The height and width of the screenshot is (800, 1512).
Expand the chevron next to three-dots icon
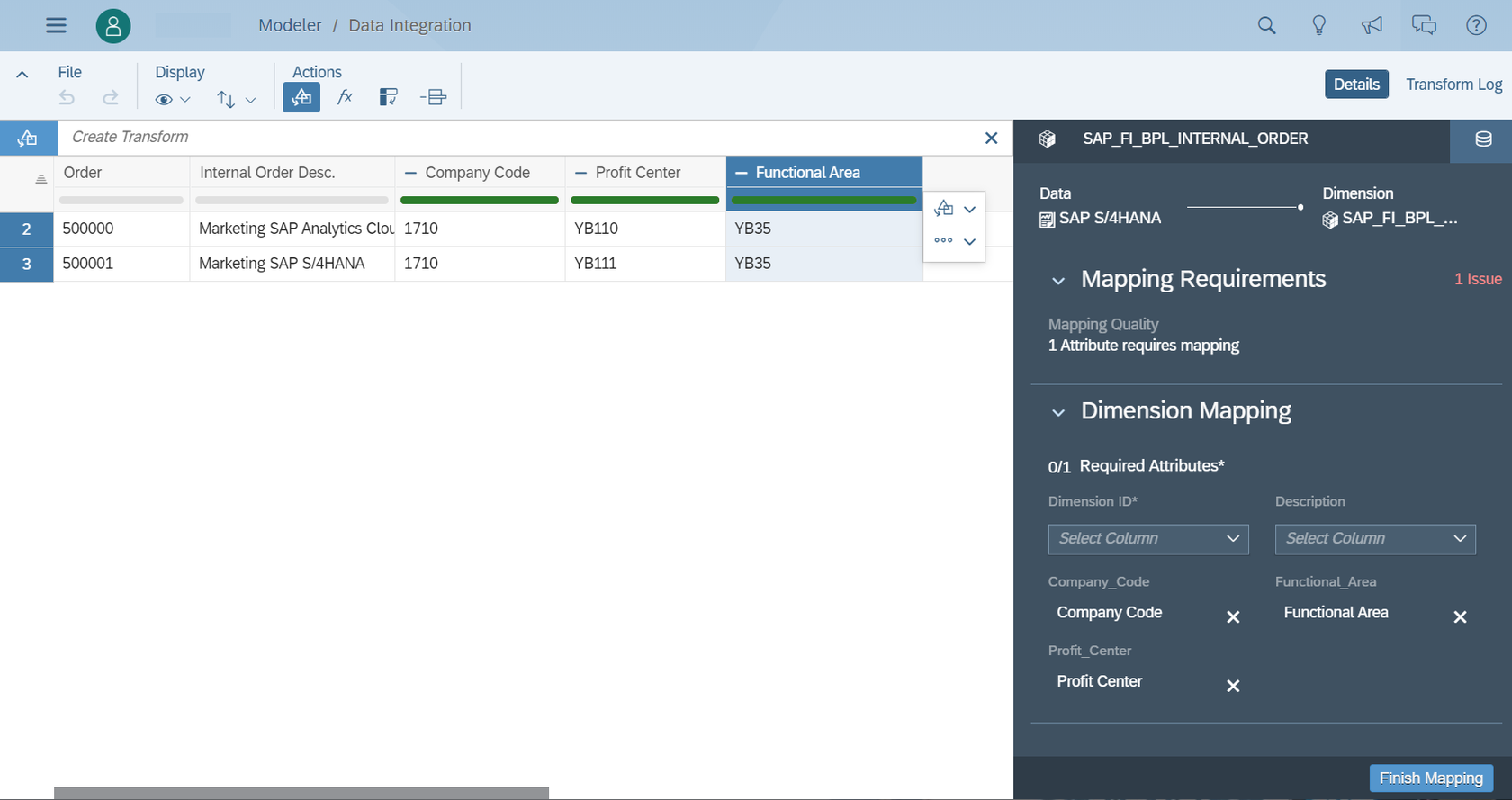point(969,241)
